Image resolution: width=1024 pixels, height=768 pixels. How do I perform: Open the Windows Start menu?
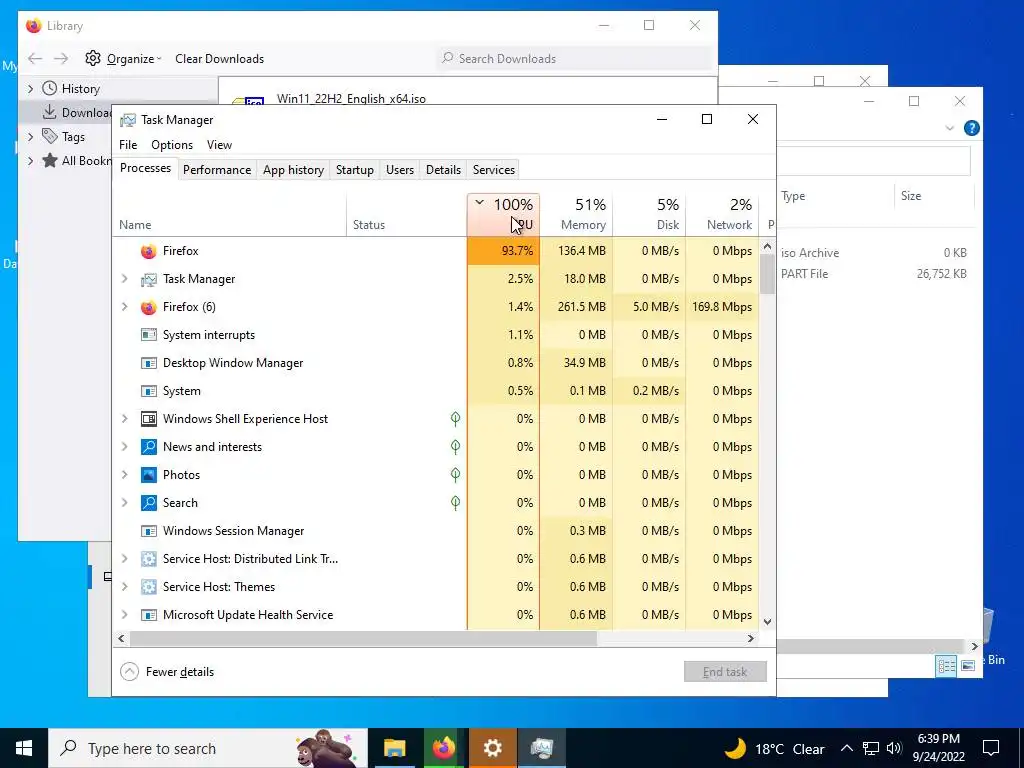pyautogui.click(x=24, y=748)
